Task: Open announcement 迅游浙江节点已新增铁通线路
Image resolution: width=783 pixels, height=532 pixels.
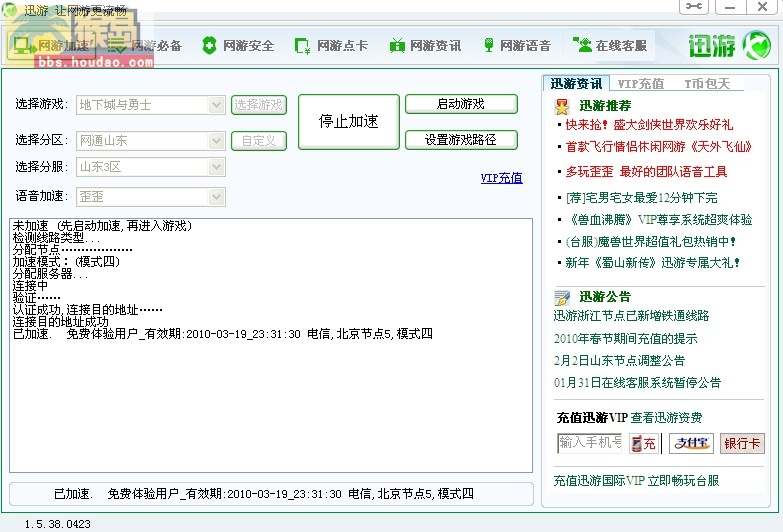Action: point(631,316)
